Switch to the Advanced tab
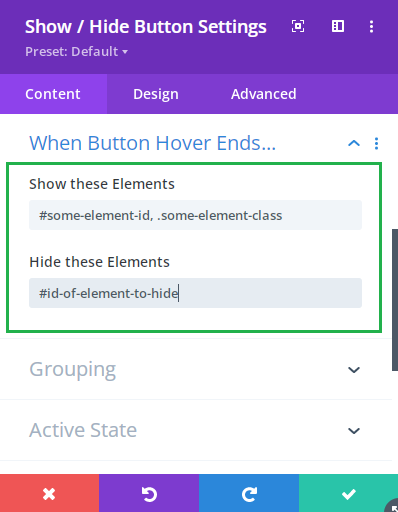This screenshot has height=512, width=398. 264,94
